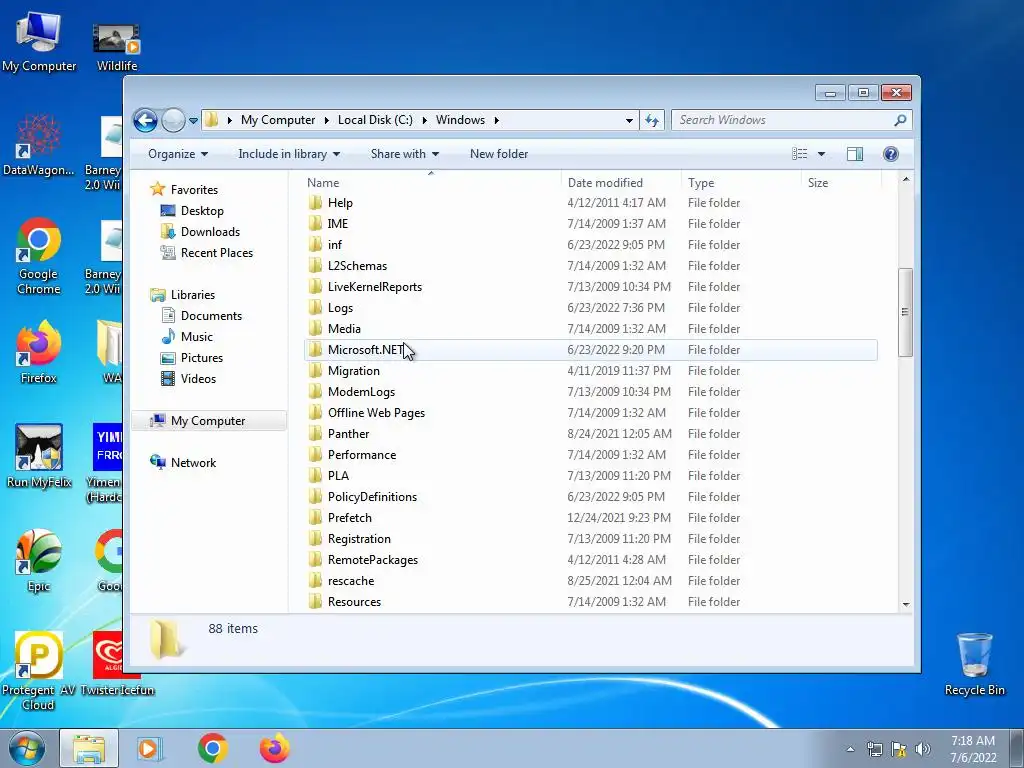
Task: Open Downloads in the Favorites list
Action: pos(210,232)
